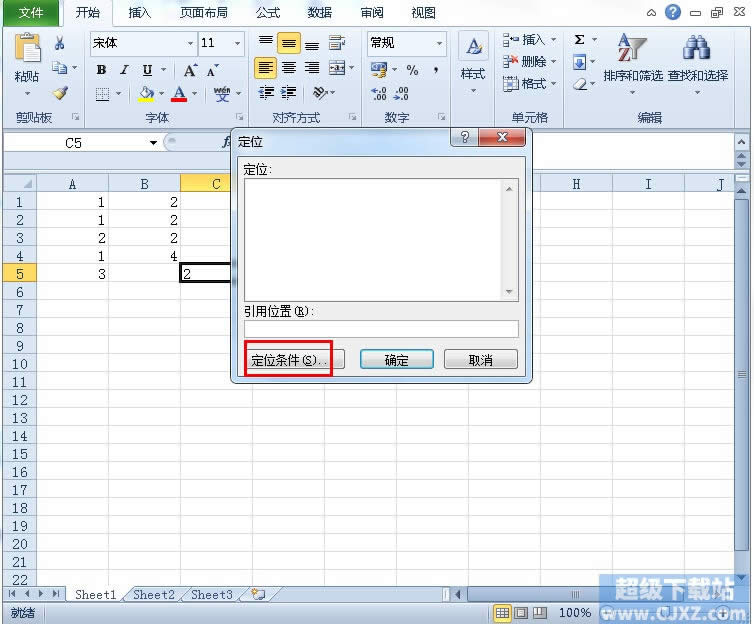Screen dimensions: 754x624
Task: Click the dialog help question mark button
Action: [465, 137]
